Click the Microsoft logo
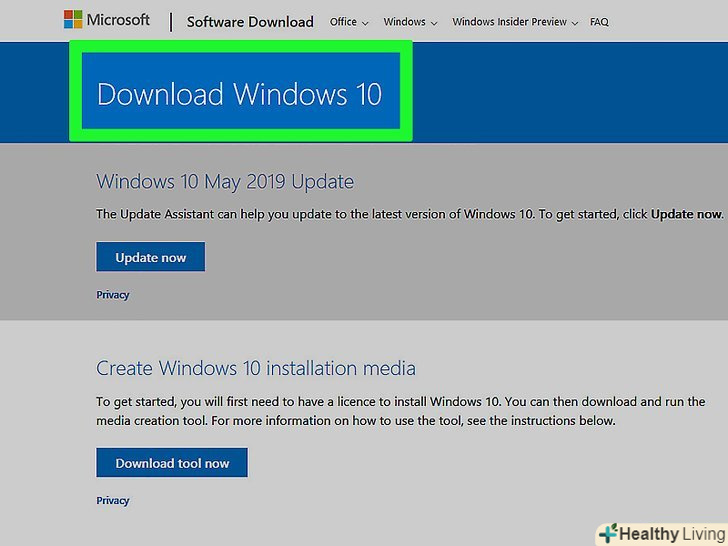728x546 pixels. click(107, 20)
